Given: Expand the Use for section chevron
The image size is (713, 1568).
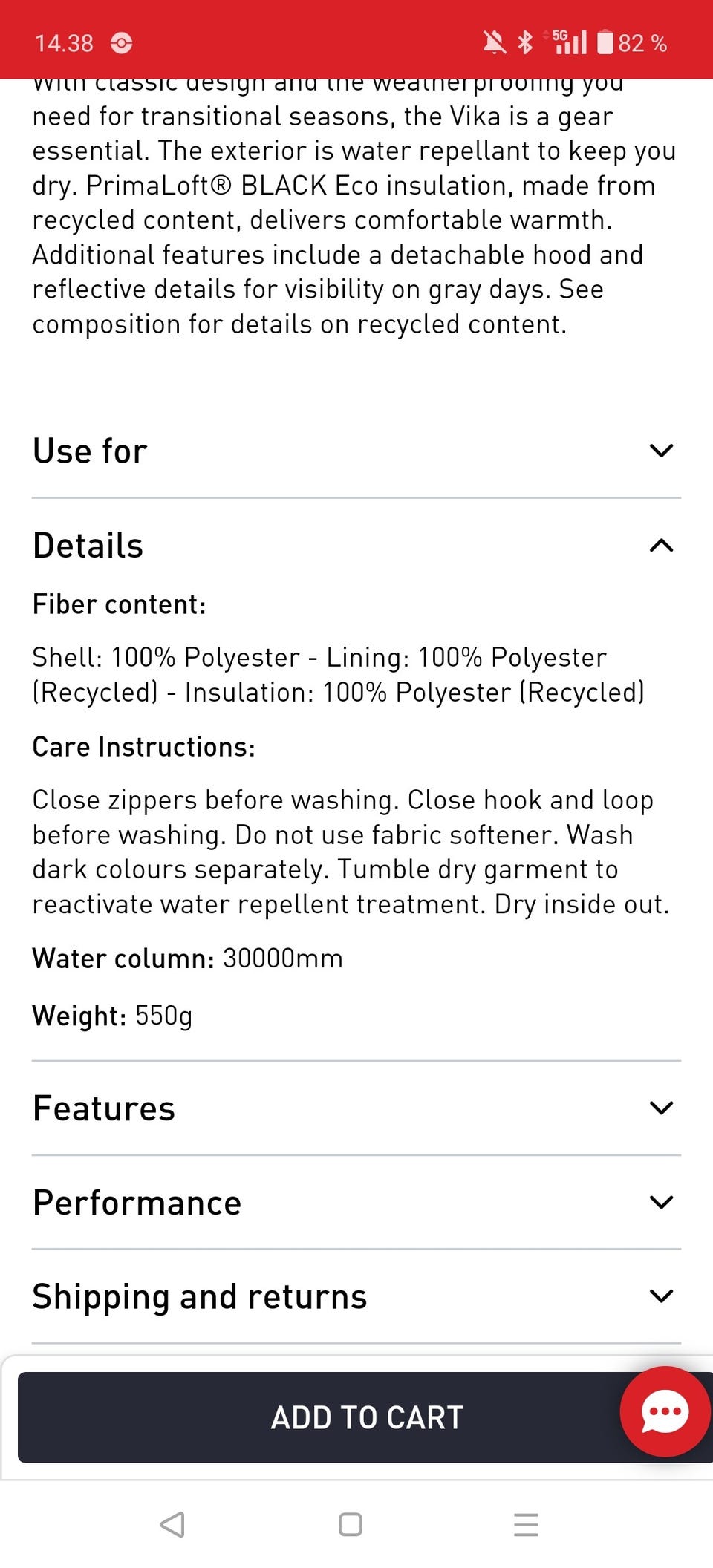Looking at the screenshot, I should coord(661,451).
